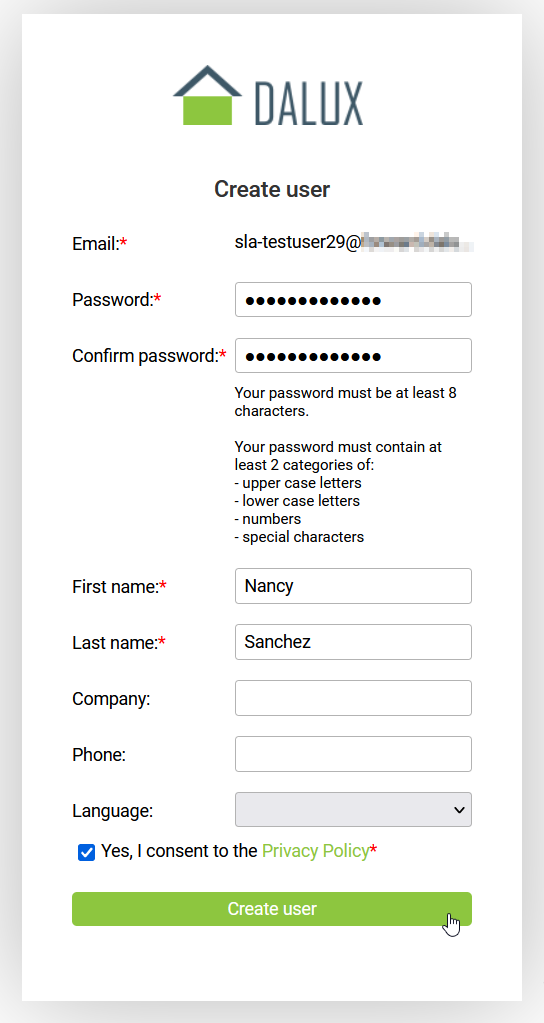Focus the Confirm password input field

pyautogui.click(x=353, y=356)
